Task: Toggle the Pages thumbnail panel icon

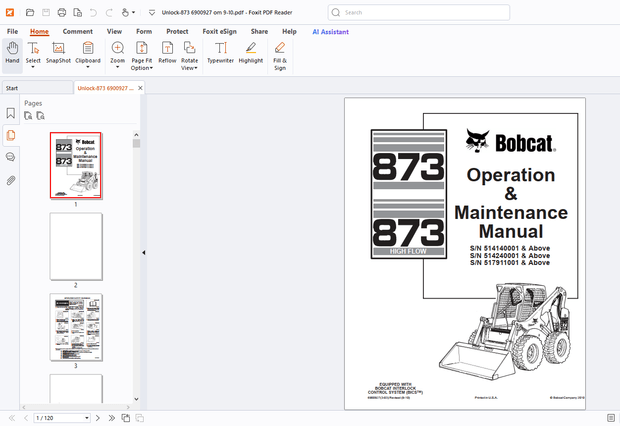Action: point(11,135)
